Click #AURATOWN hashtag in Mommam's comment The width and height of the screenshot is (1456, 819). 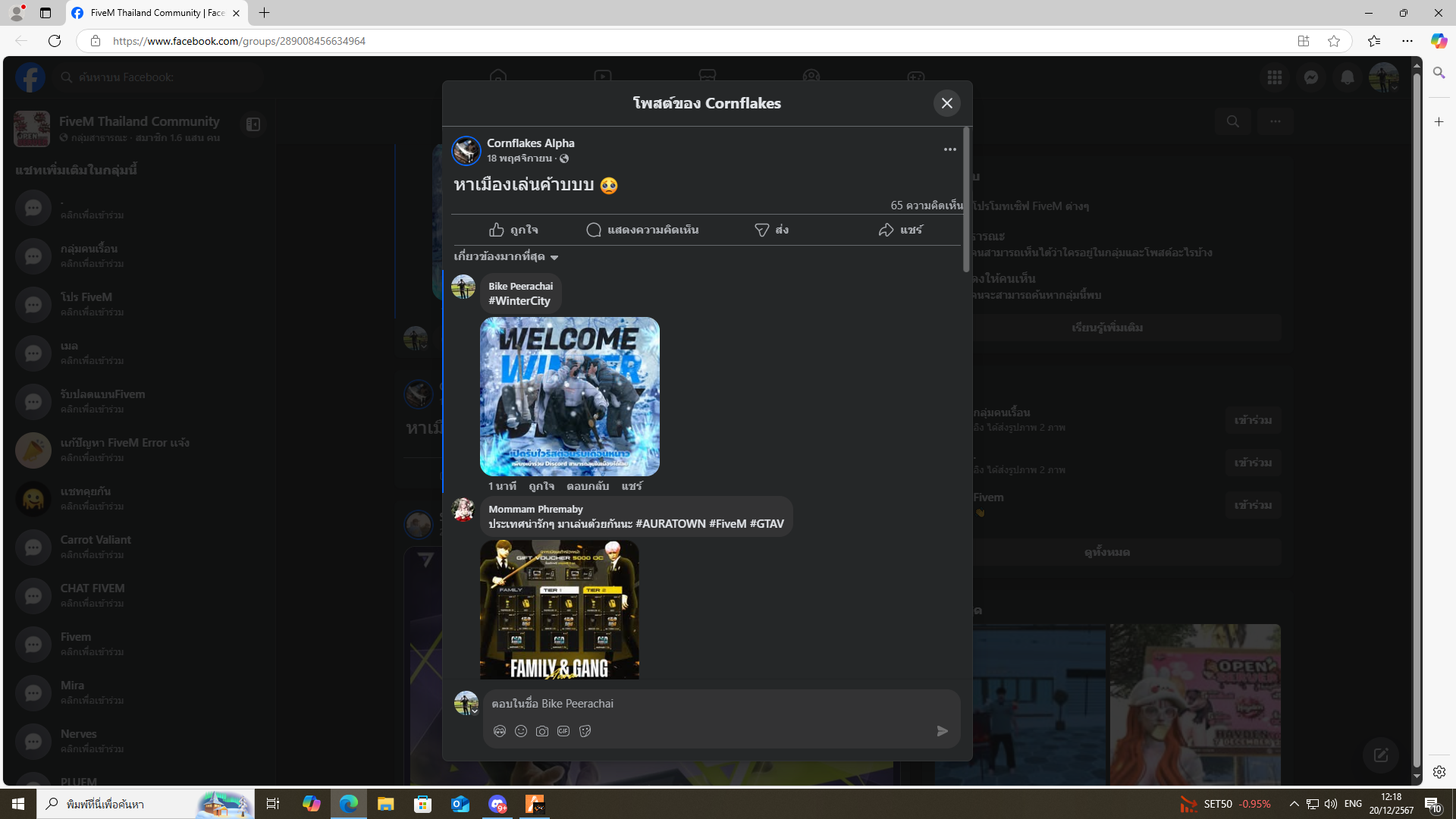click(670, 524)
